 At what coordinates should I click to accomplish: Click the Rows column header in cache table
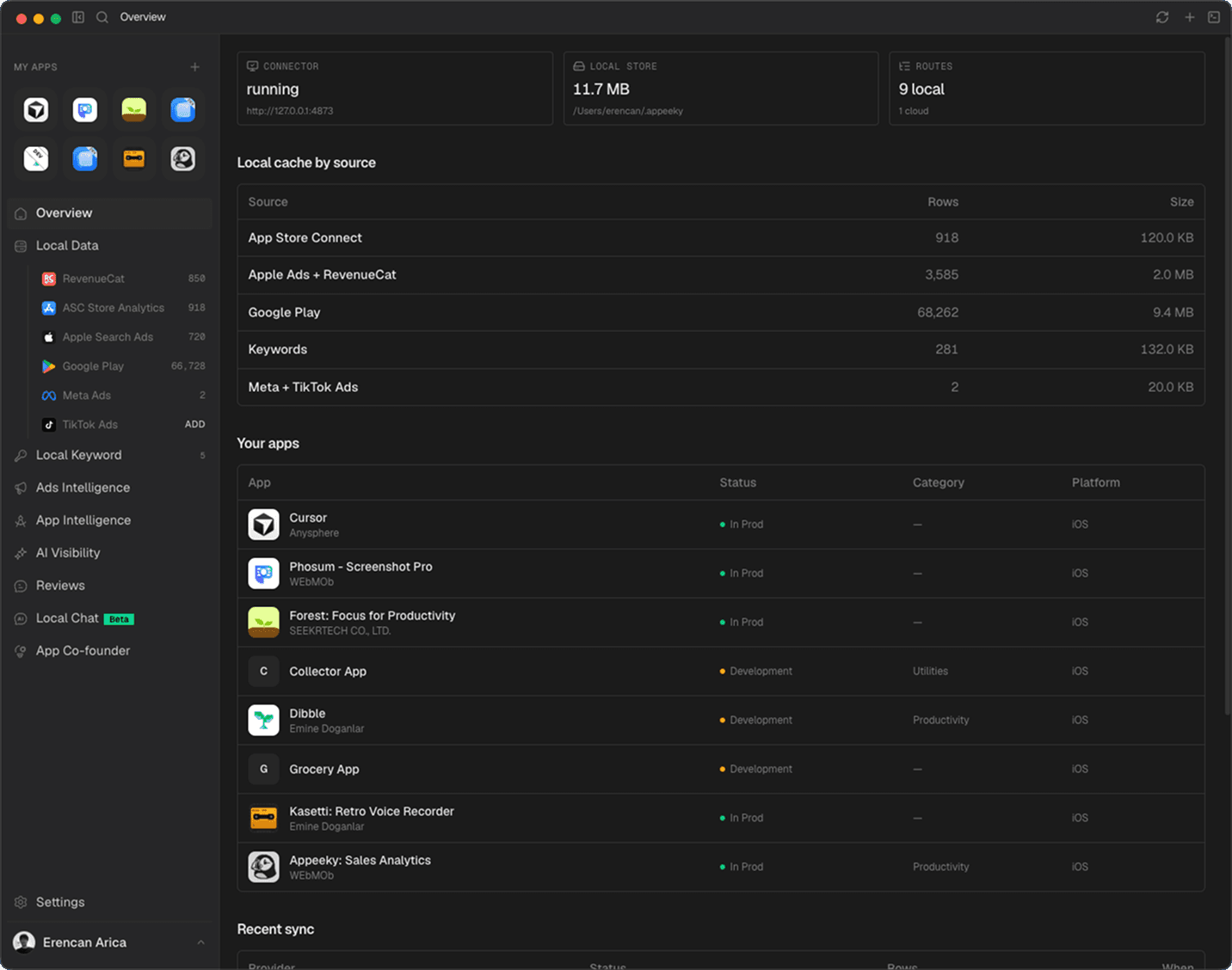click(943, 202)
